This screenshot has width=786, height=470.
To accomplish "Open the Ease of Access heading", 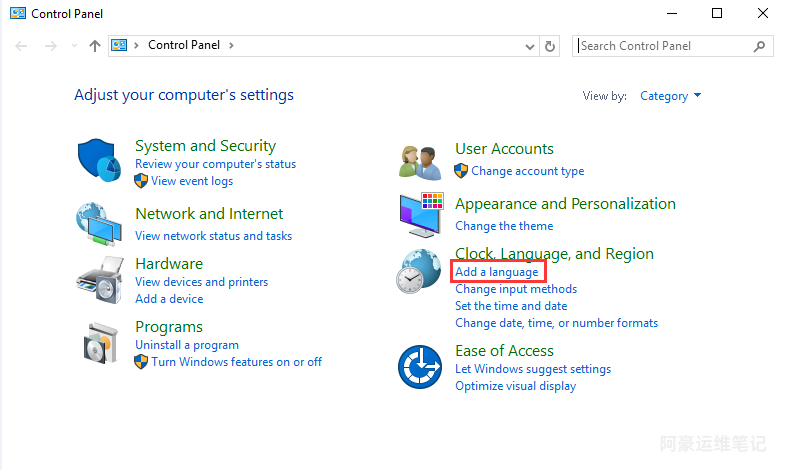I will 504,351.
